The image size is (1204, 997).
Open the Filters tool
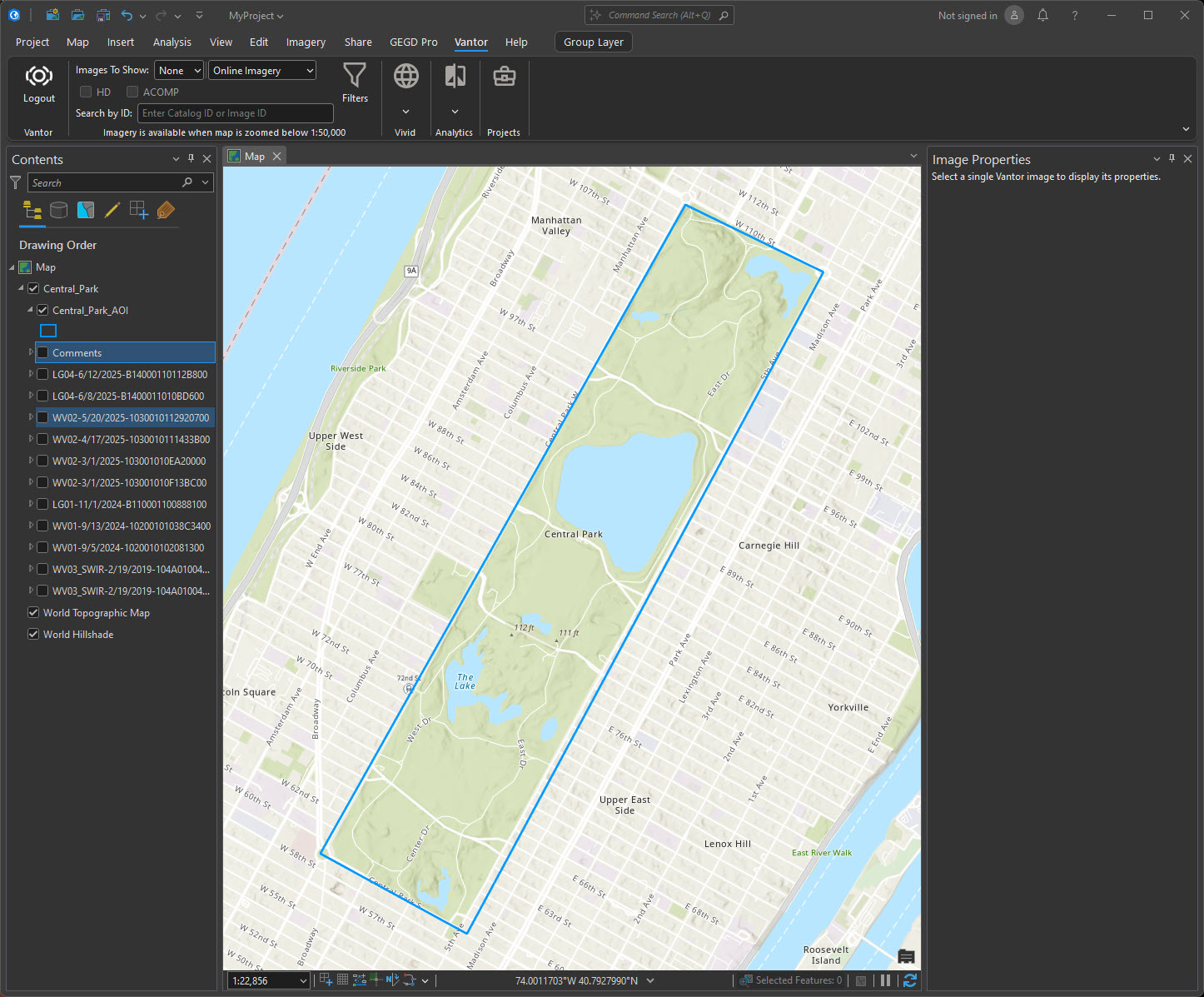(355, 77)
